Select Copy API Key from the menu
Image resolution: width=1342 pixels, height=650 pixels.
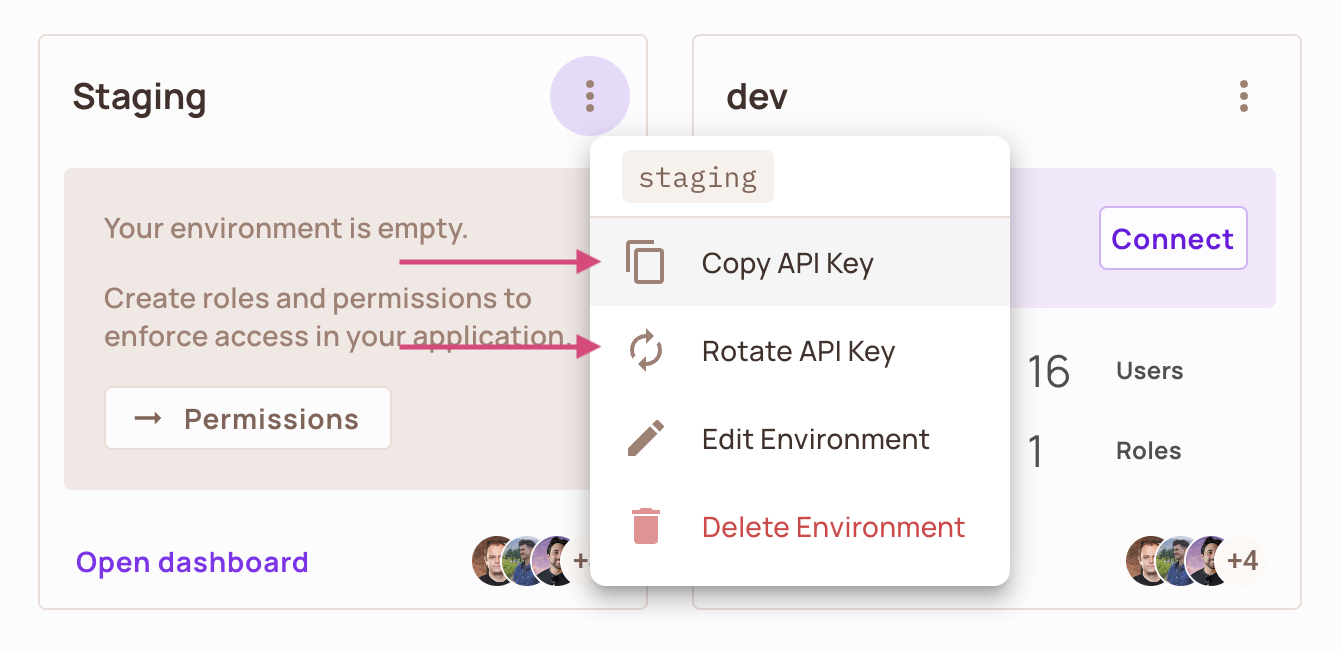click(787, 263)
